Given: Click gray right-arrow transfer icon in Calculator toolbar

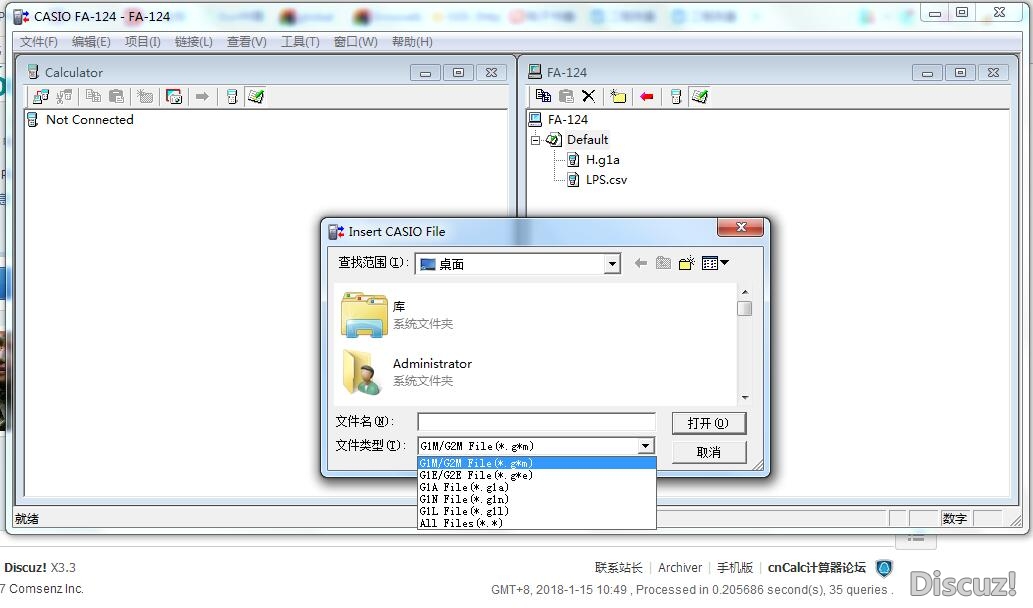Looking at the screenshot, I should pos(202,97).
